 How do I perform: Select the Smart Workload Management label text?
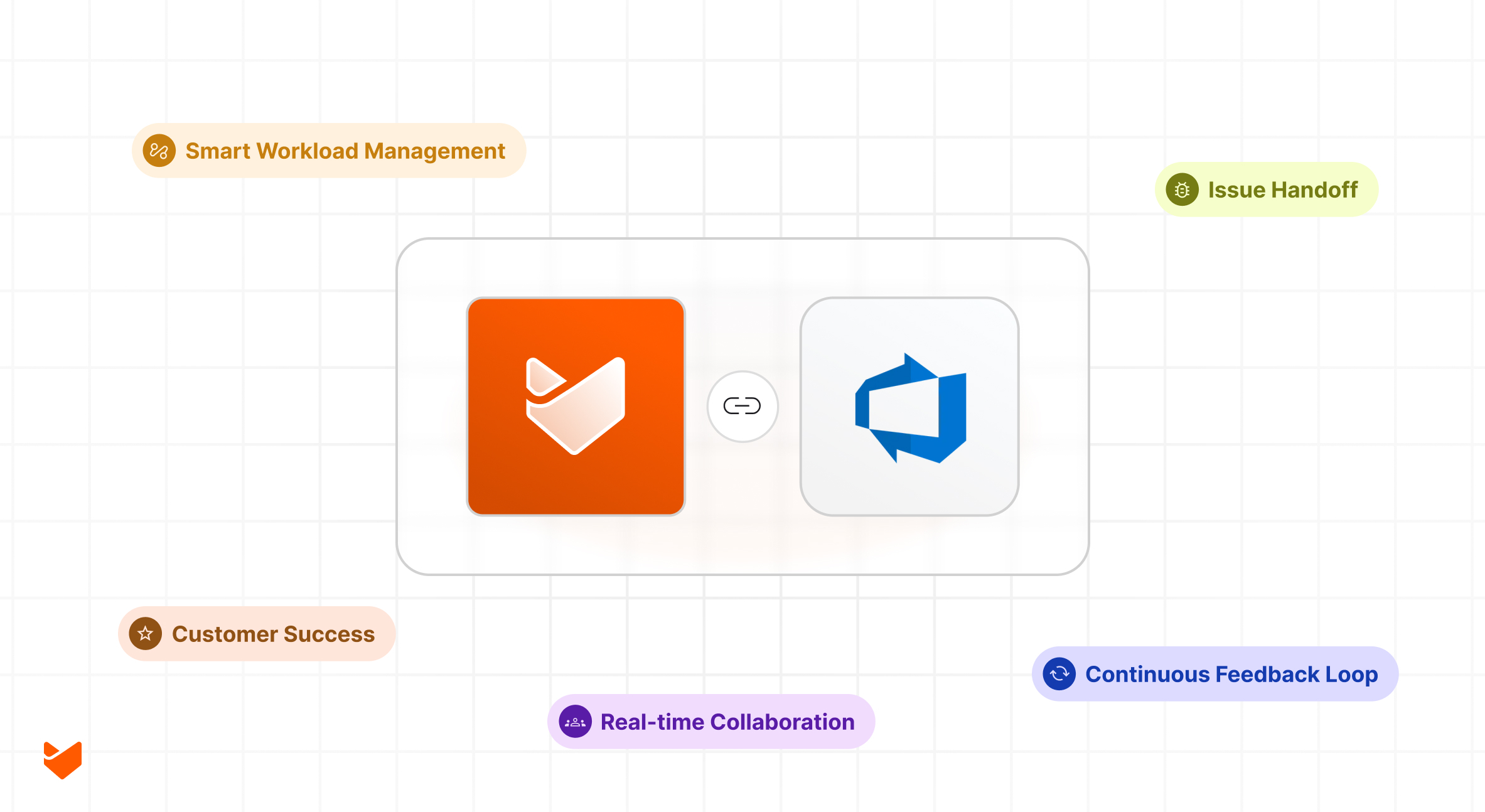[345, 151]
